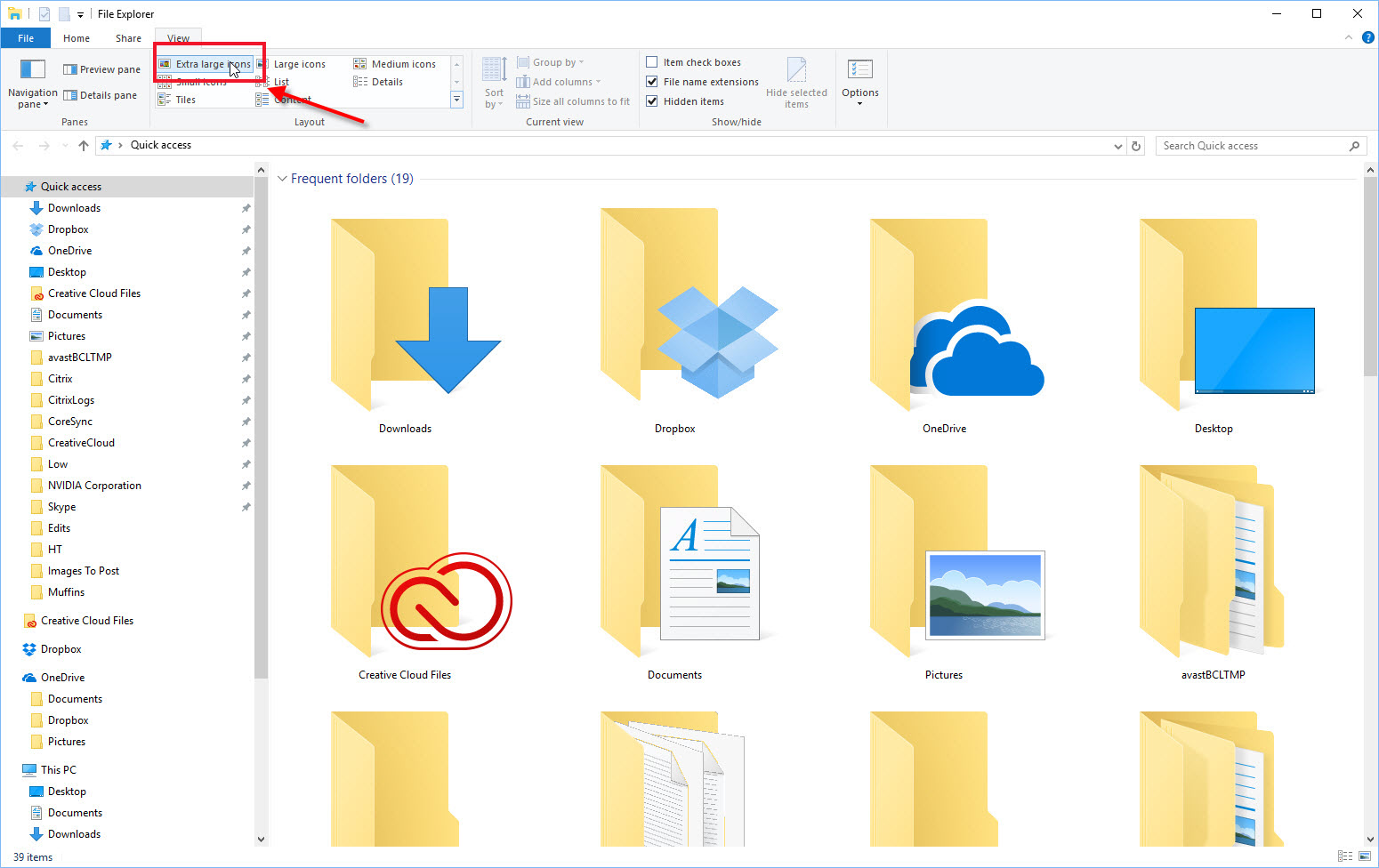
Task: Switch to details view using status bar icon
Action: coord(1346,856)
